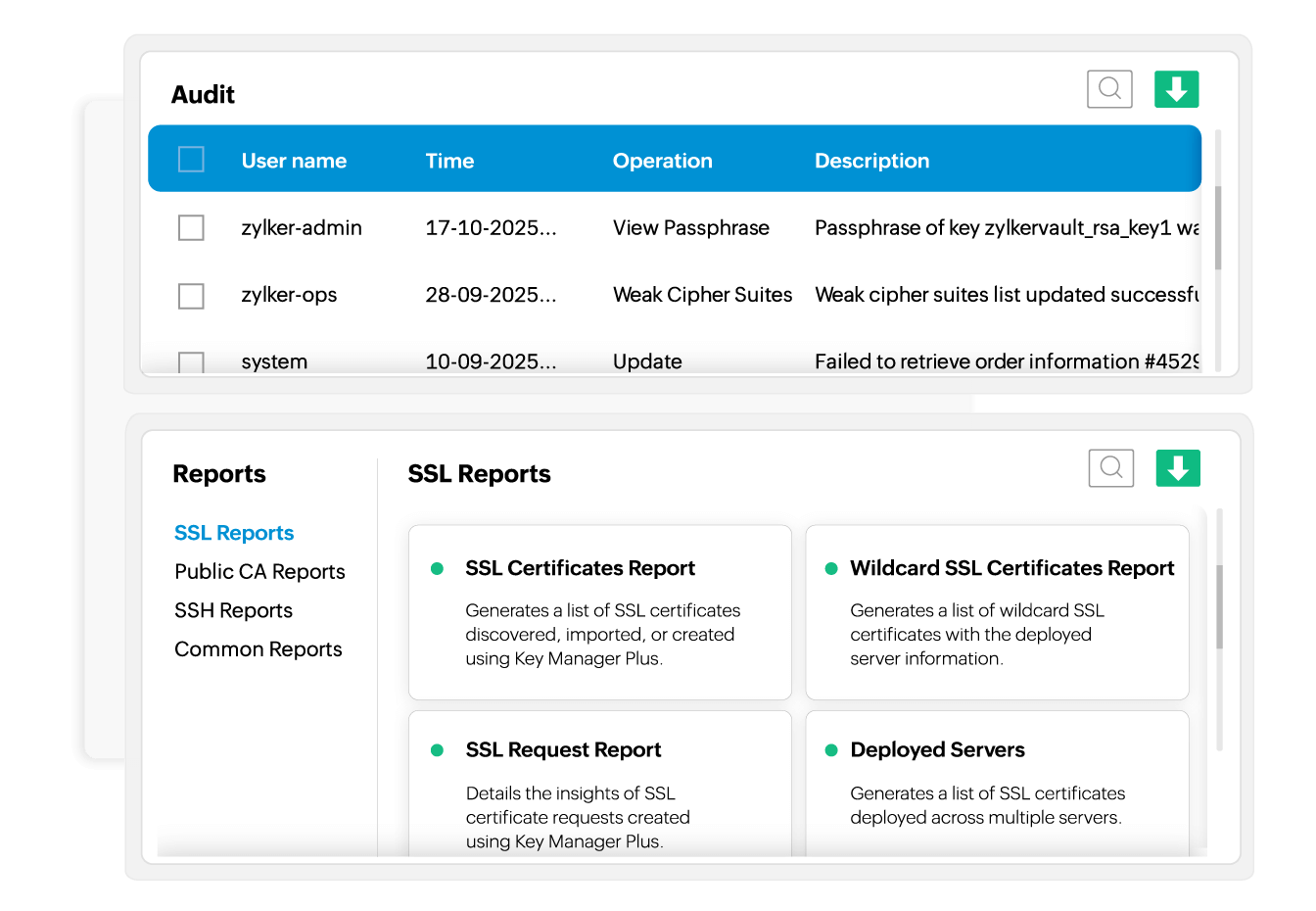Image resolution: width=1316 pixels, height=911 pixels.
Task: Select Common Reports in the sidebar
Action: click(x=258, y=649)
